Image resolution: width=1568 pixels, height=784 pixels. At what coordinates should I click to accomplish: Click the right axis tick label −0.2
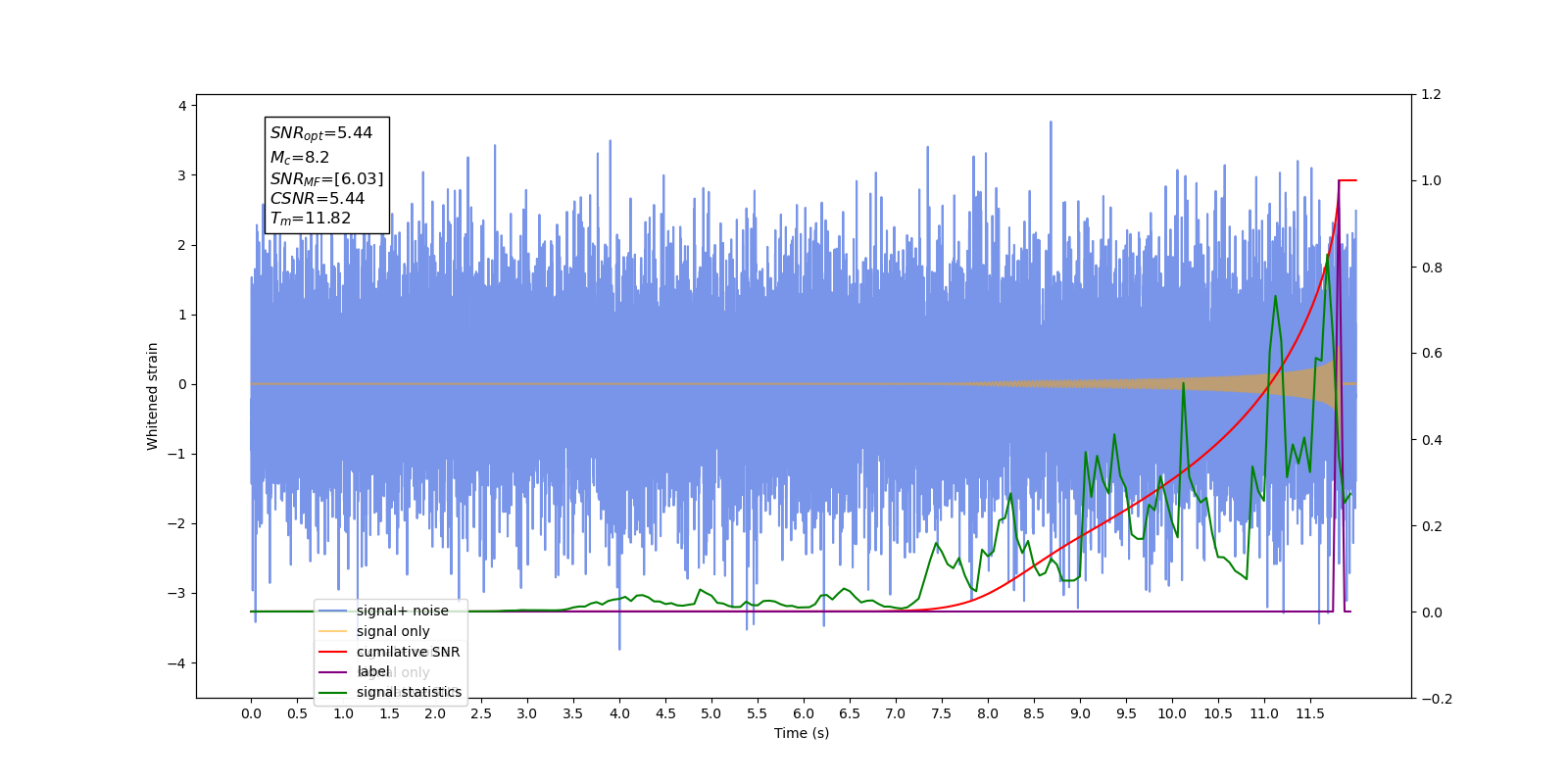click(x=1436, y=699)
